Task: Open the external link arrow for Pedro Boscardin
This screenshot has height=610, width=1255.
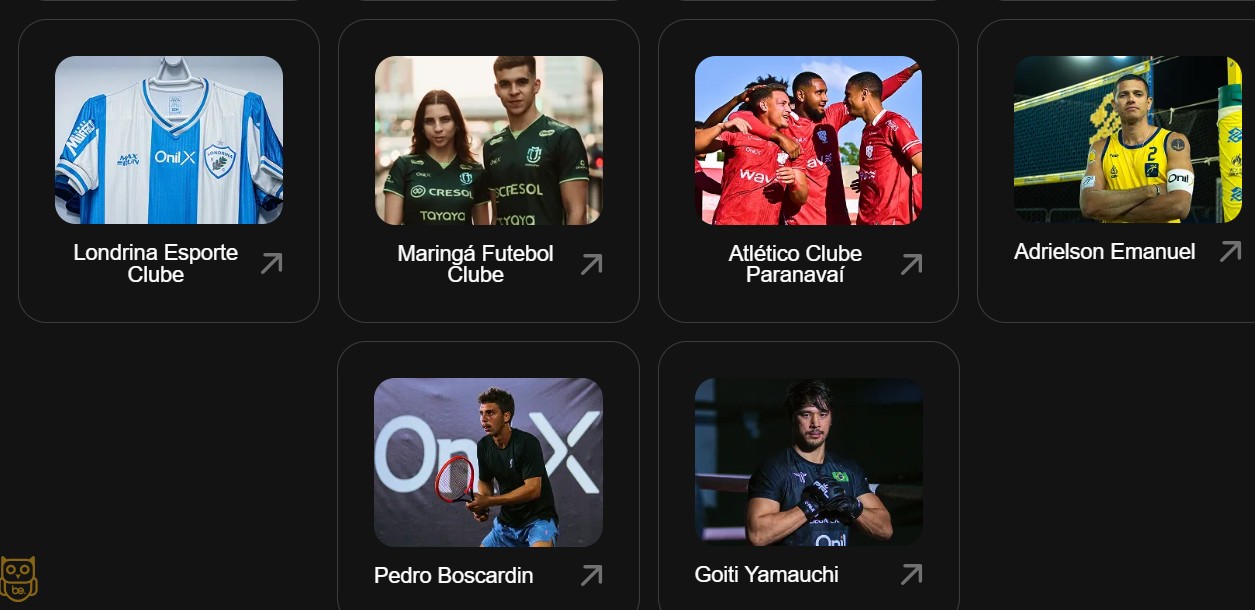Action: click(591, 575)
